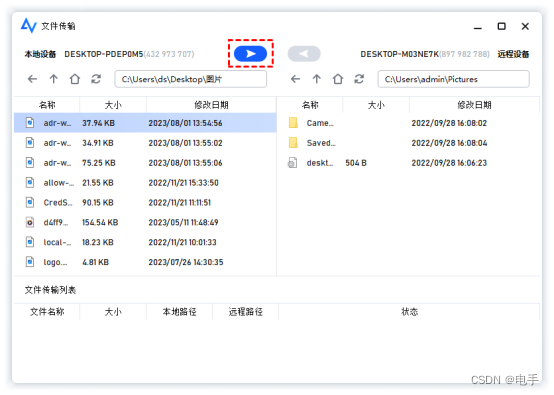
Task: Go back in the local device pane
Action: (33, 79)
